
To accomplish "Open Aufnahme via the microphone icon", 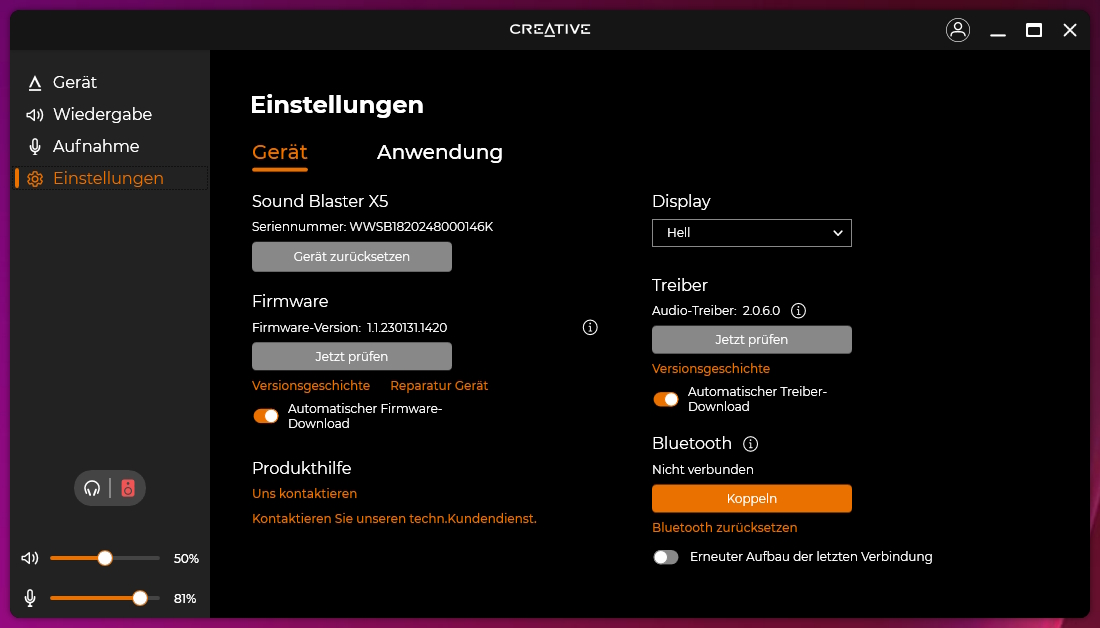I will coord(33,146).
